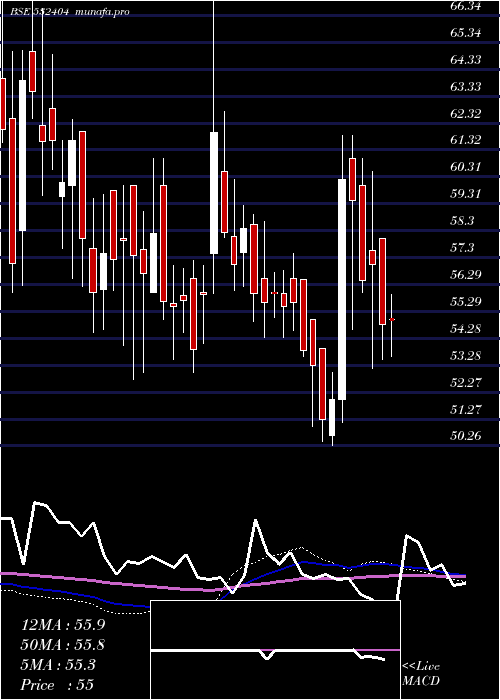Screen dimensions: 500x700
Task: Click the BSE 532404 ticker label
Action: click(40, 12)
